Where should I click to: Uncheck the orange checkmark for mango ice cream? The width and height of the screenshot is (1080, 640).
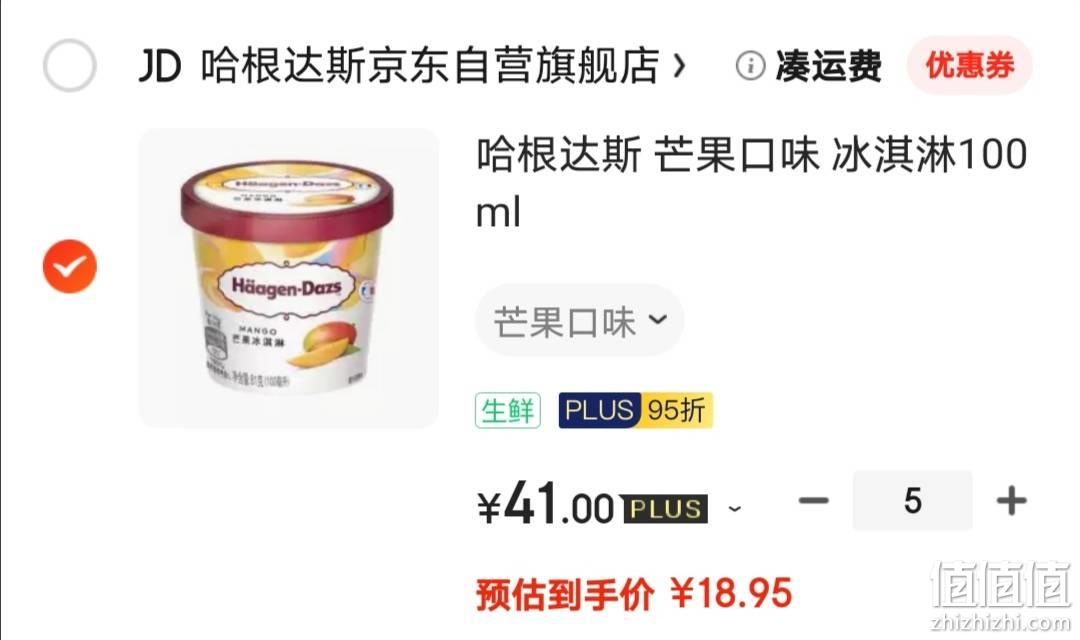coord(70,267)
